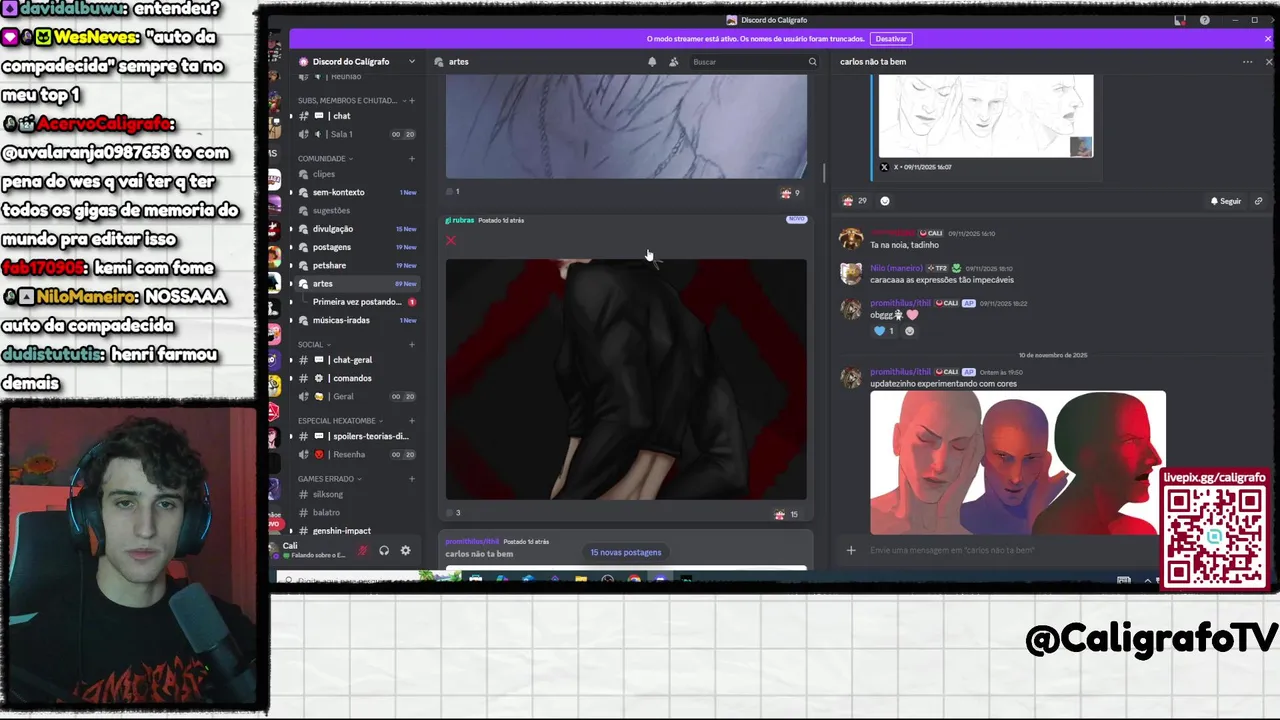1280x720 pixels.
Task: Open the sugestões channel
Action: [x=355, y=211]
